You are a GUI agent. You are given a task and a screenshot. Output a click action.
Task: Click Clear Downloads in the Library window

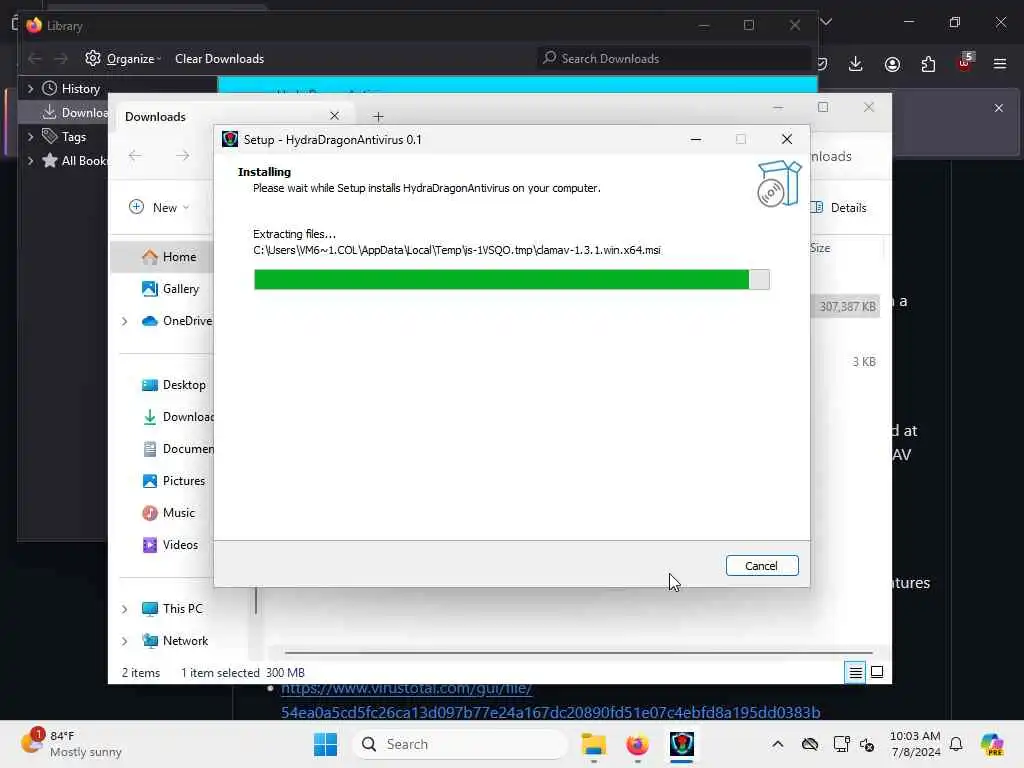(219, 59)
